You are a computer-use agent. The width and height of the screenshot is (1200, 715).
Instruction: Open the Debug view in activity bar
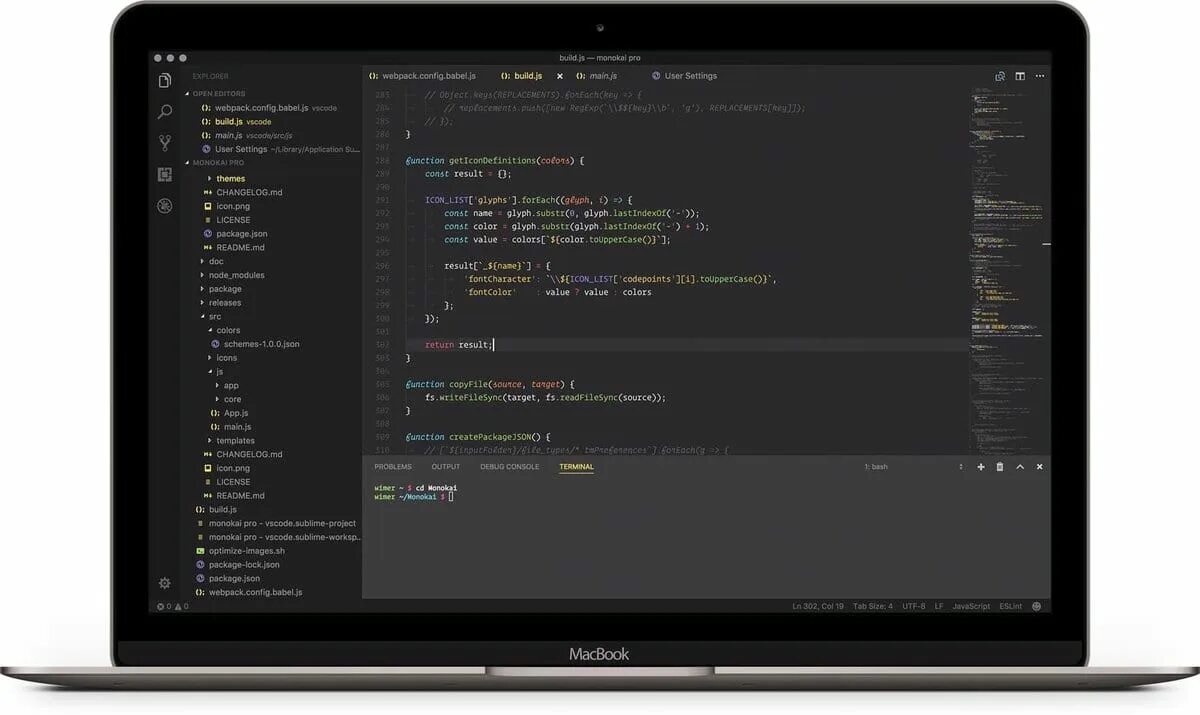[165, 205]
